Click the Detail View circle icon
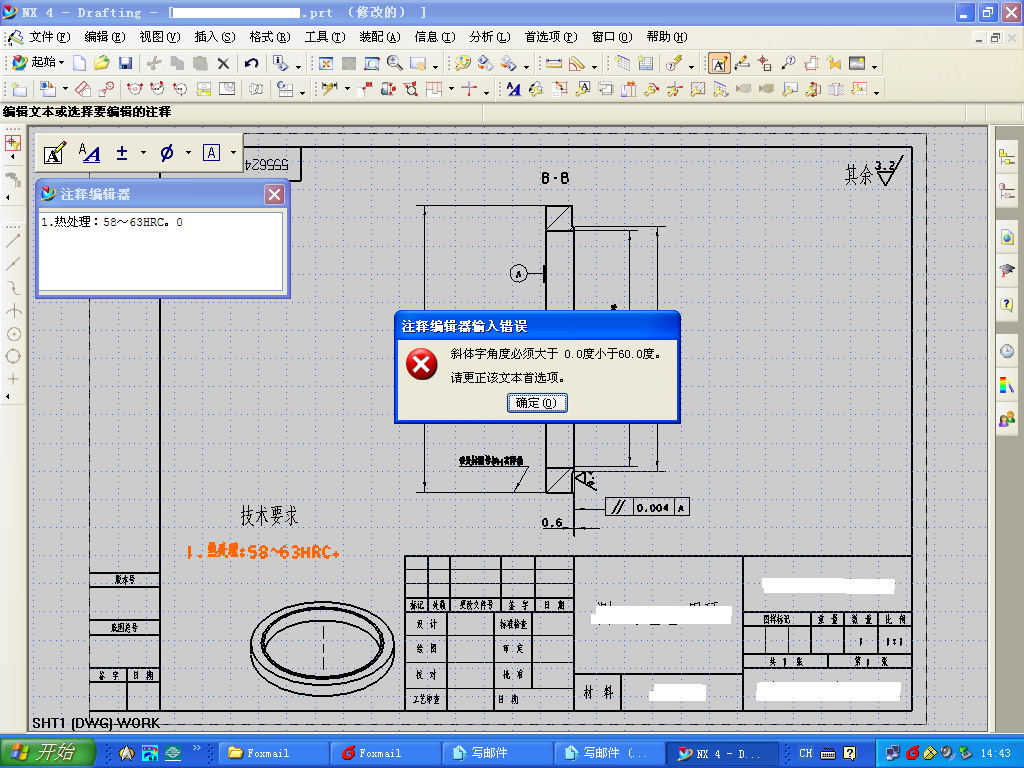This screenshot has height=768, width=1024. pos(106,89)
